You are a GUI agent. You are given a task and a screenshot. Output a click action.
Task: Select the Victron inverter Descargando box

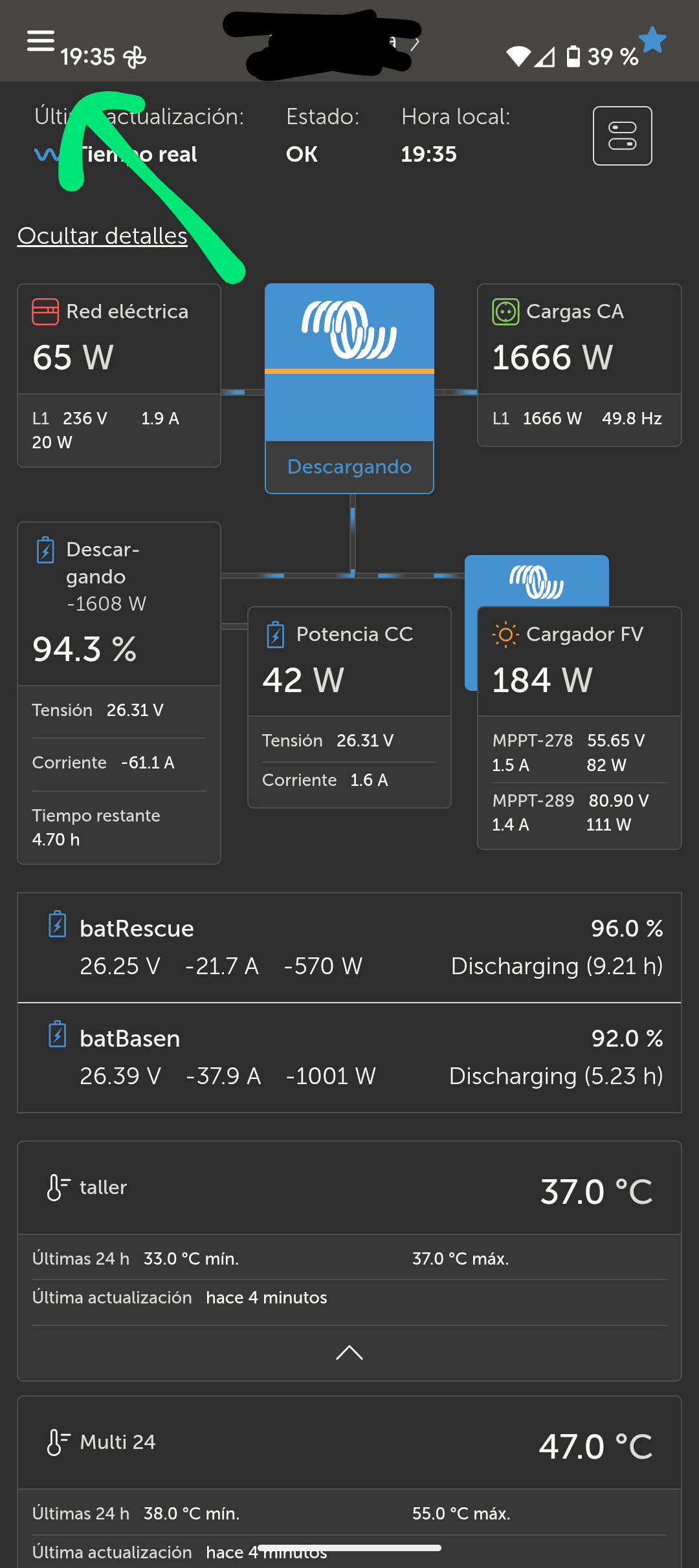coord(349,388)
